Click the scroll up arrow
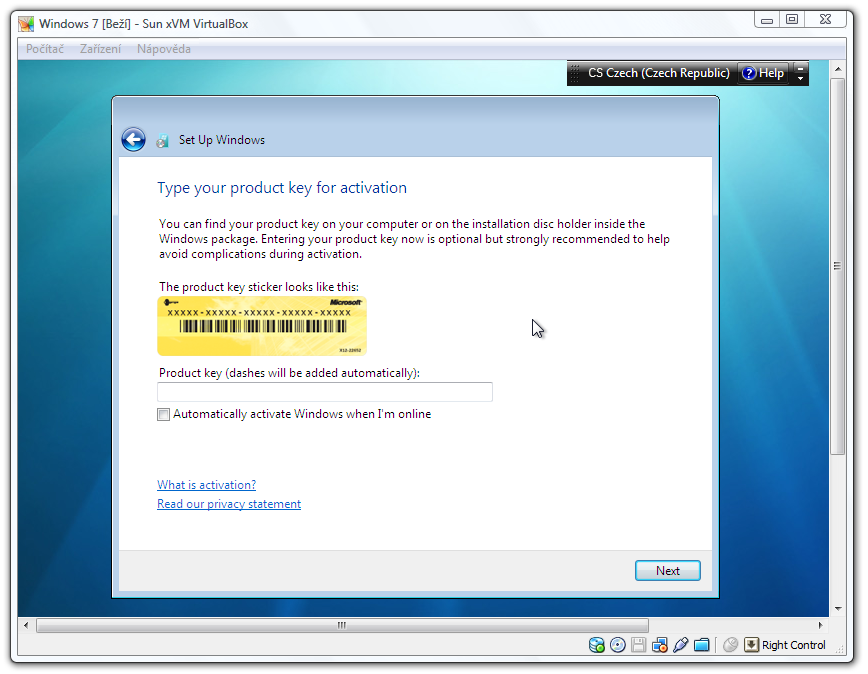The image size is (868, 674). tap(838, 69)
